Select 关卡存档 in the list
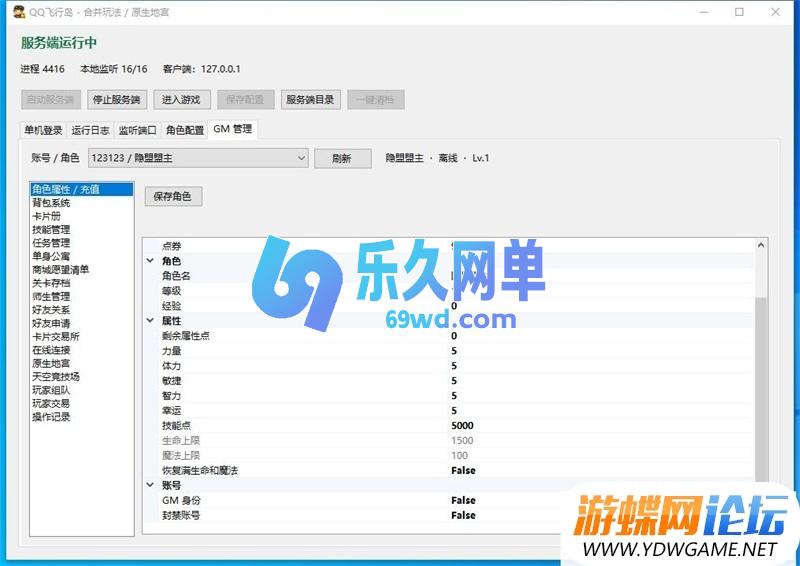This screenshot has width=800, height=566. (82, 283)
